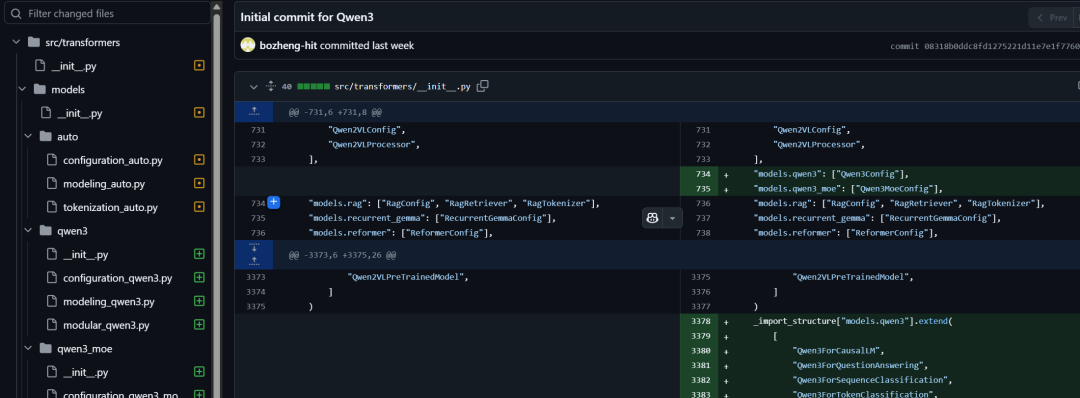This screenshot has height=398, width=1080.
Task: Collapse the src/transformers/__init__.py diff
Action: pyautogui.click(x=253, y=87)
